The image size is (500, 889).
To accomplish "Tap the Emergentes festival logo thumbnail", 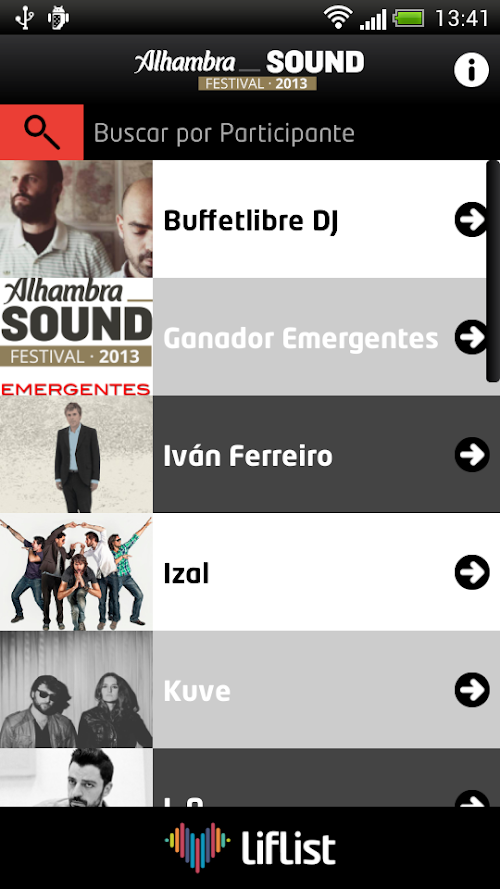I will click(x=76, y=337).
